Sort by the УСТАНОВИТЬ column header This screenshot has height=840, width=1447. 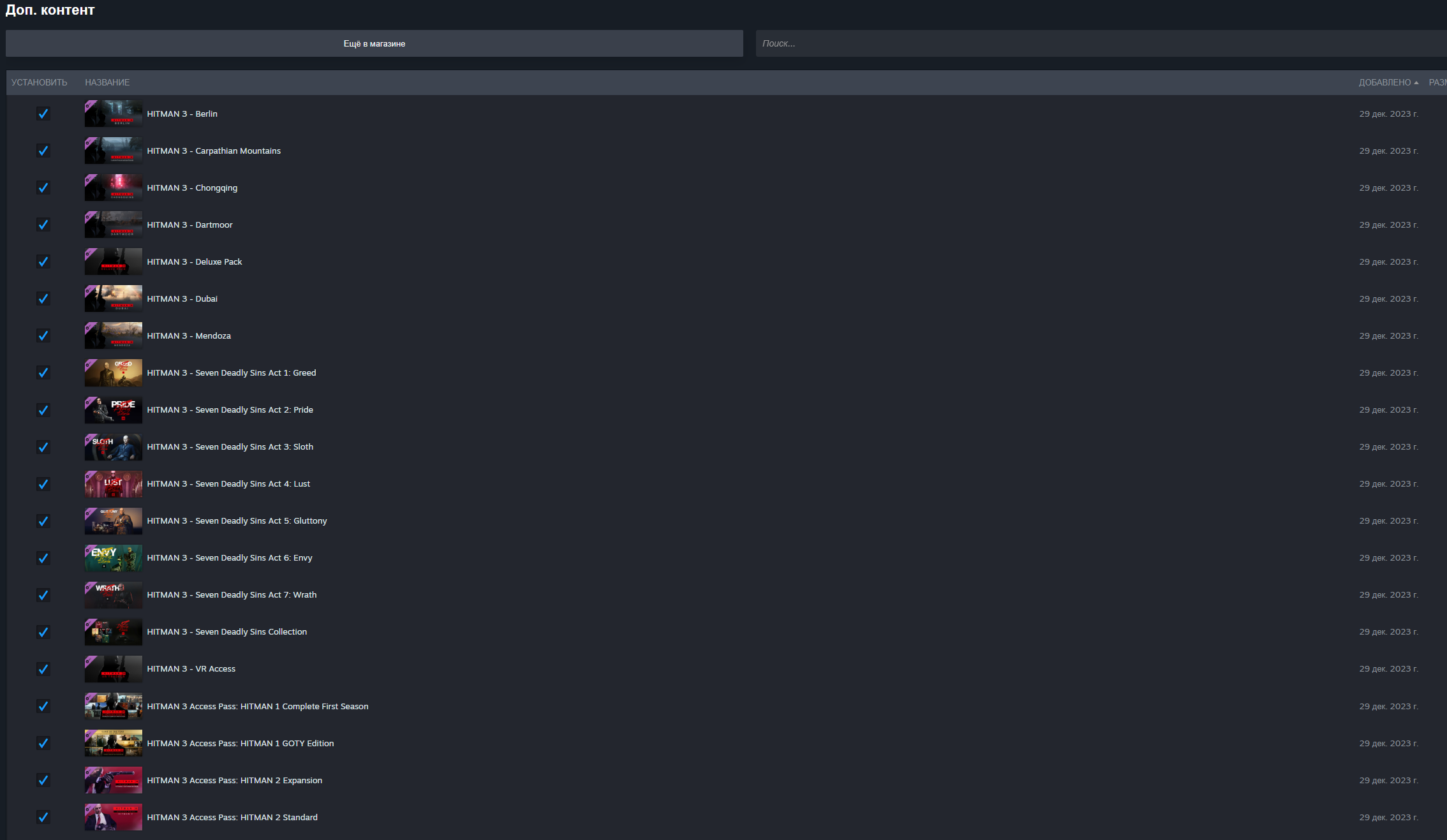(39, 82)
